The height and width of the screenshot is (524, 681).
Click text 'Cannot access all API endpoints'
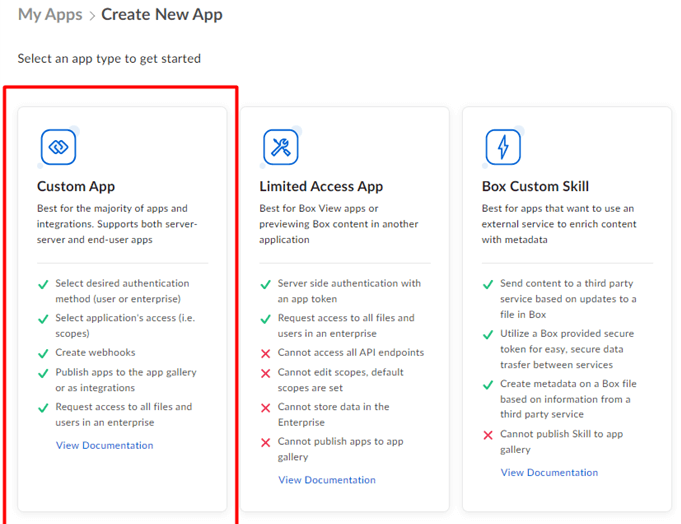click(x=350, y=353)
